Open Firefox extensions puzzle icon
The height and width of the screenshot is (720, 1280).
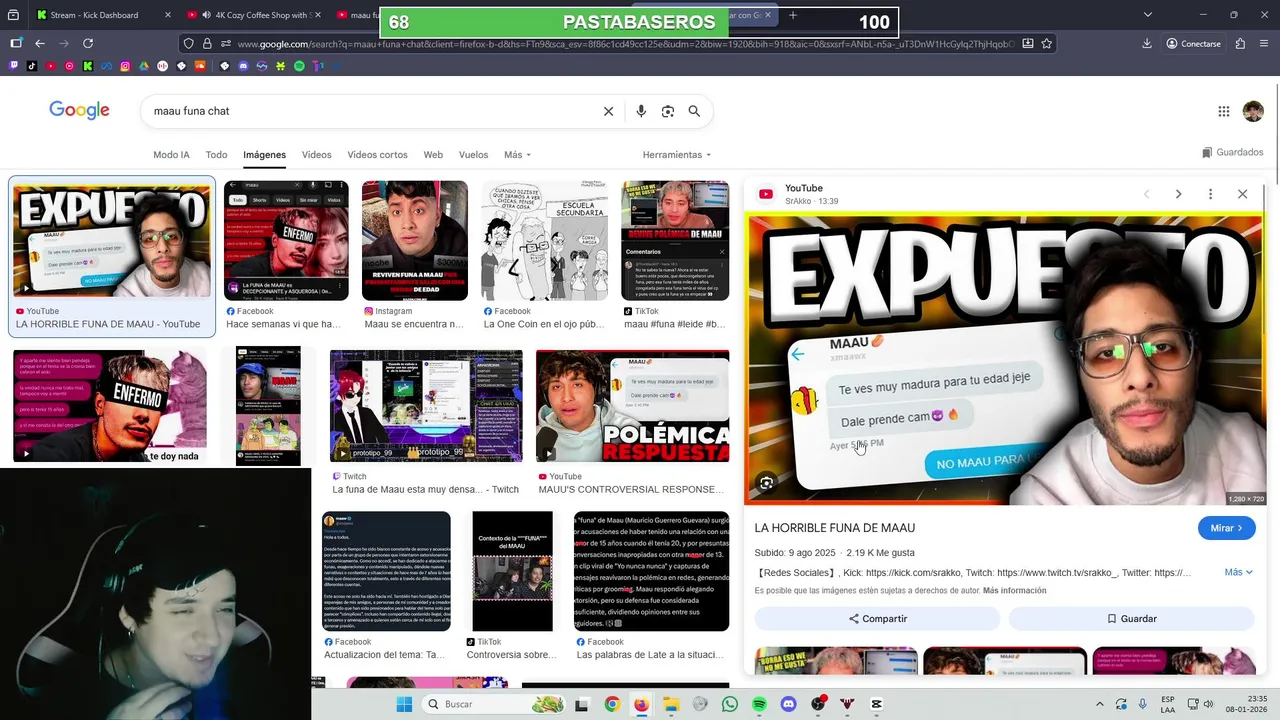click(x=1240, y=44)
